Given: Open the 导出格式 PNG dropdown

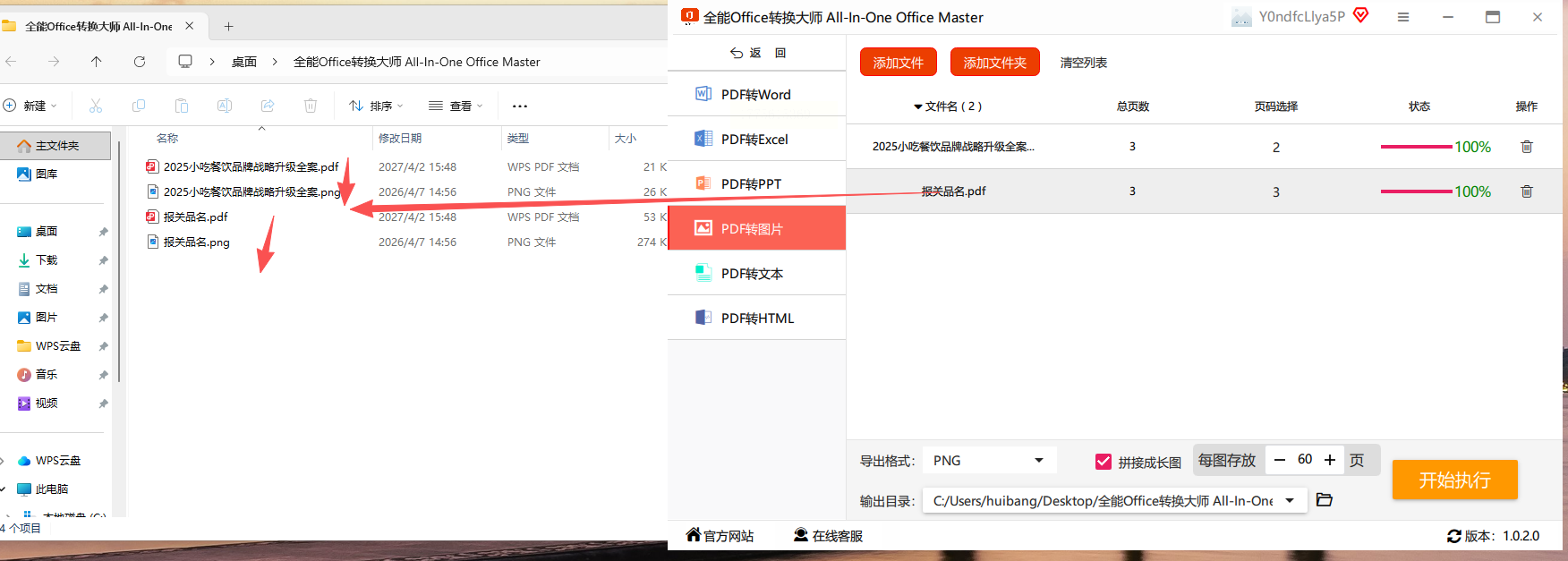Looking at the screenshot, I should (989, 460).
